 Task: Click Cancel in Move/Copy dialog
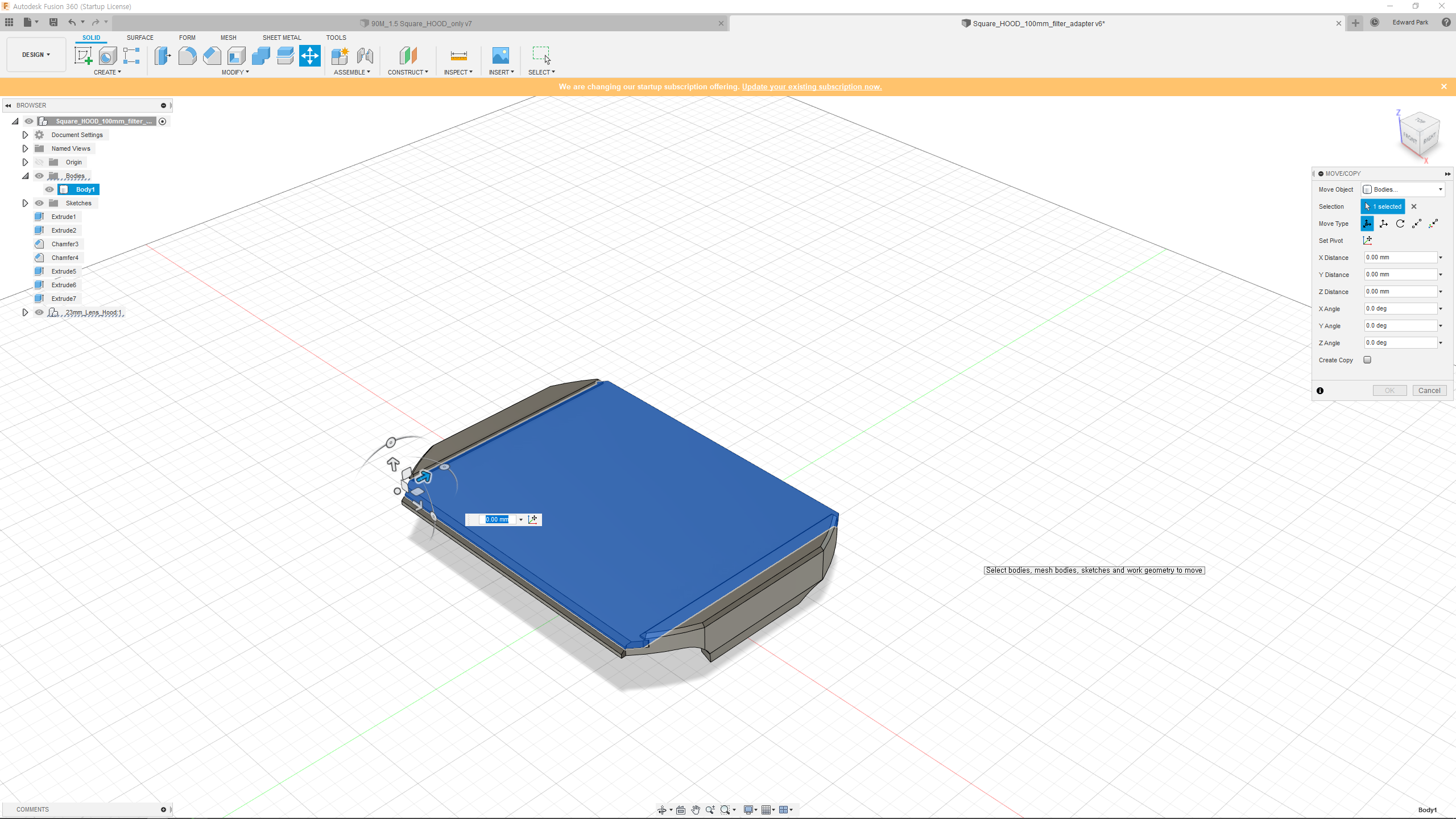click(1429, 390)
